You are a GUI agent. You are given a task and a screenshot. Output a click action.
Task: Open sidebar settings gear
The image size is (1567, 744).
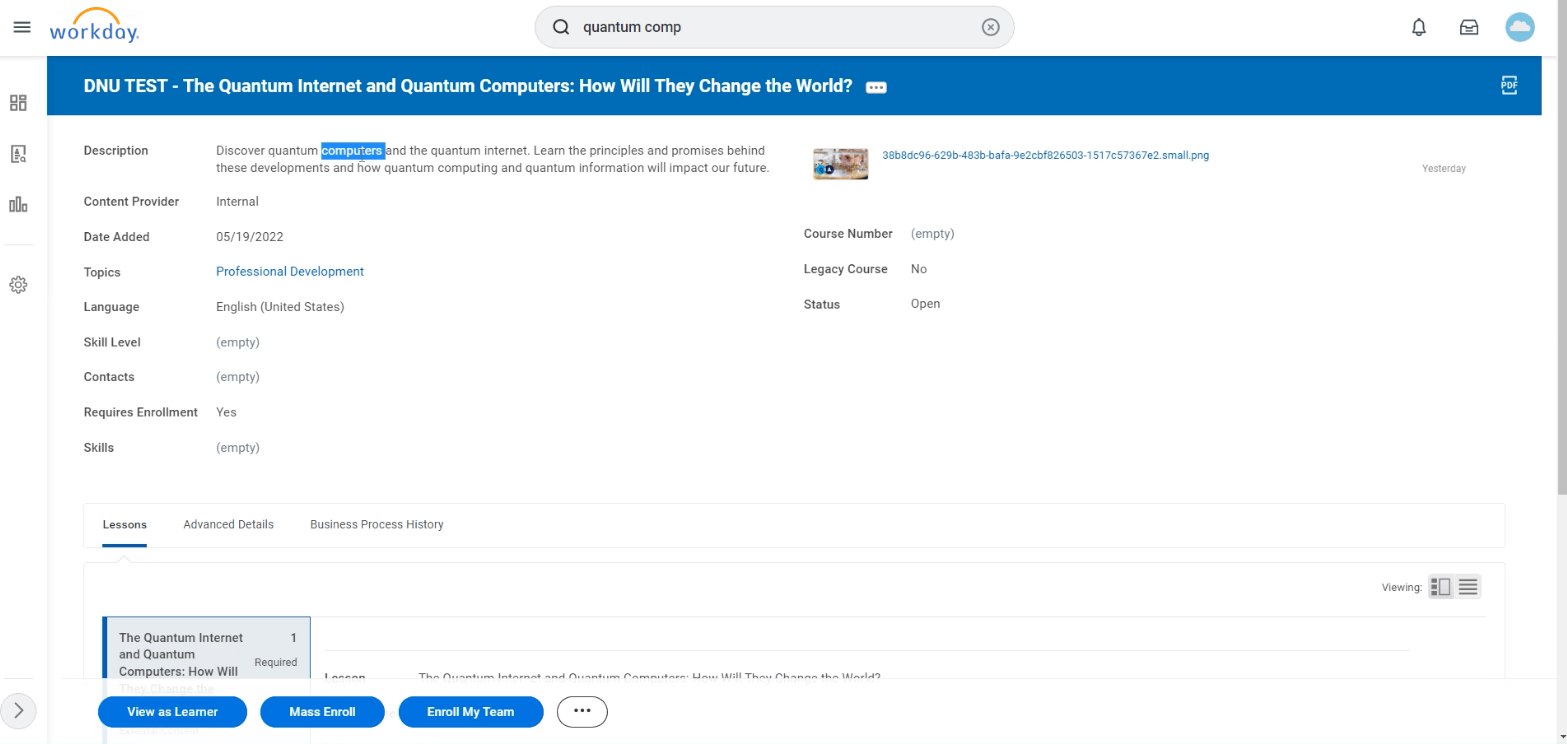[x=18, y=285]
